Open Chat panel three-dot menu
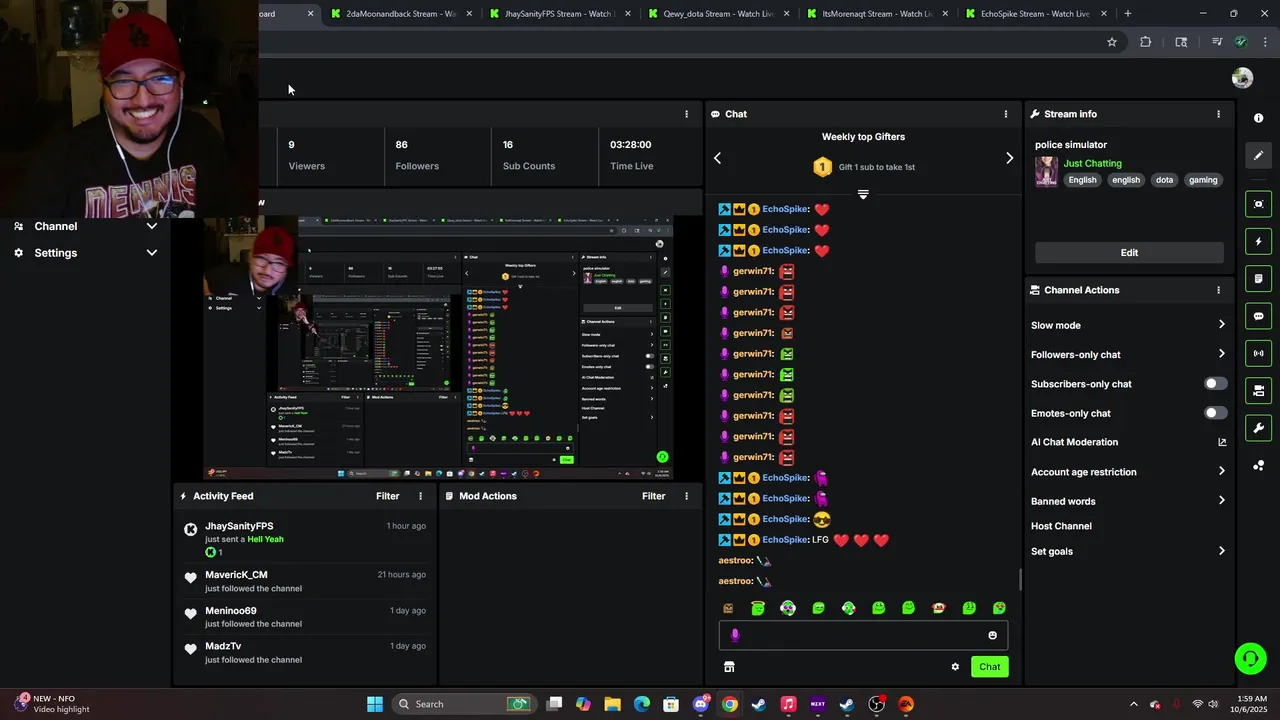Image resolution: width=1280 pixels, height=720 pixels. tap(1006, 114)
